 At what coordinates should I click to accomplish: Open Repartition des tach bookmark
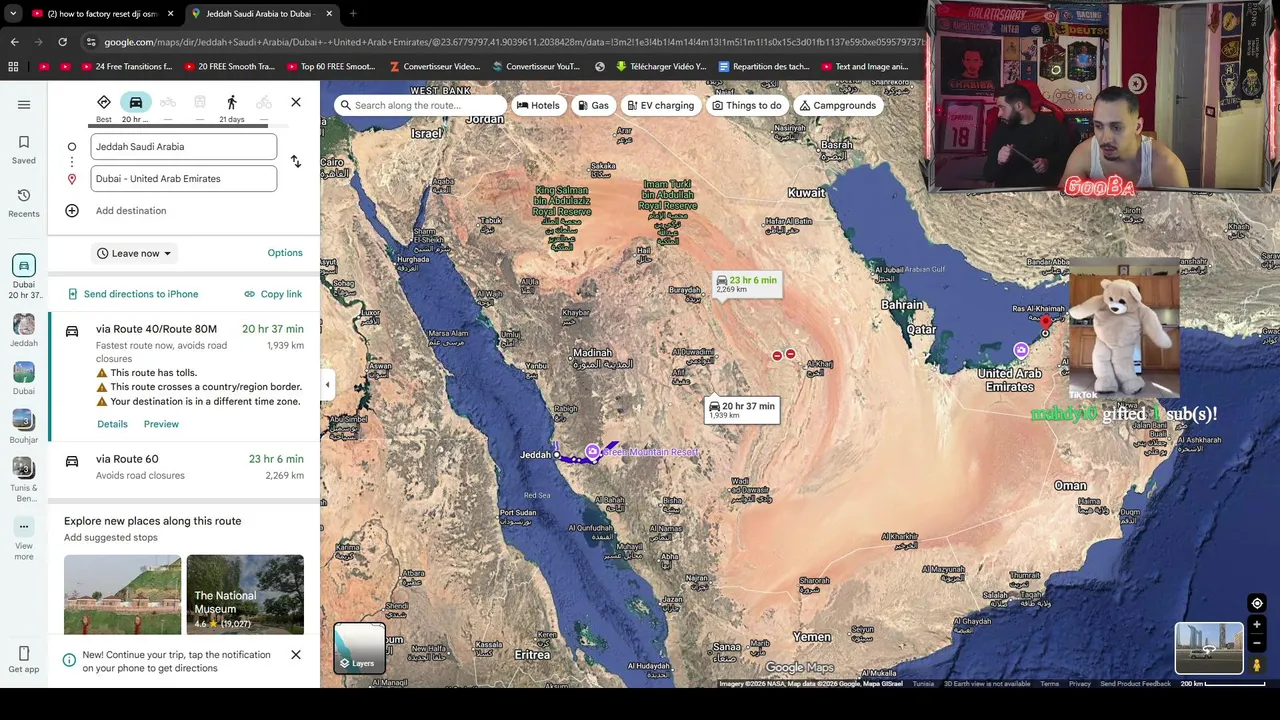pyautogui.click(x=764, y=67)
